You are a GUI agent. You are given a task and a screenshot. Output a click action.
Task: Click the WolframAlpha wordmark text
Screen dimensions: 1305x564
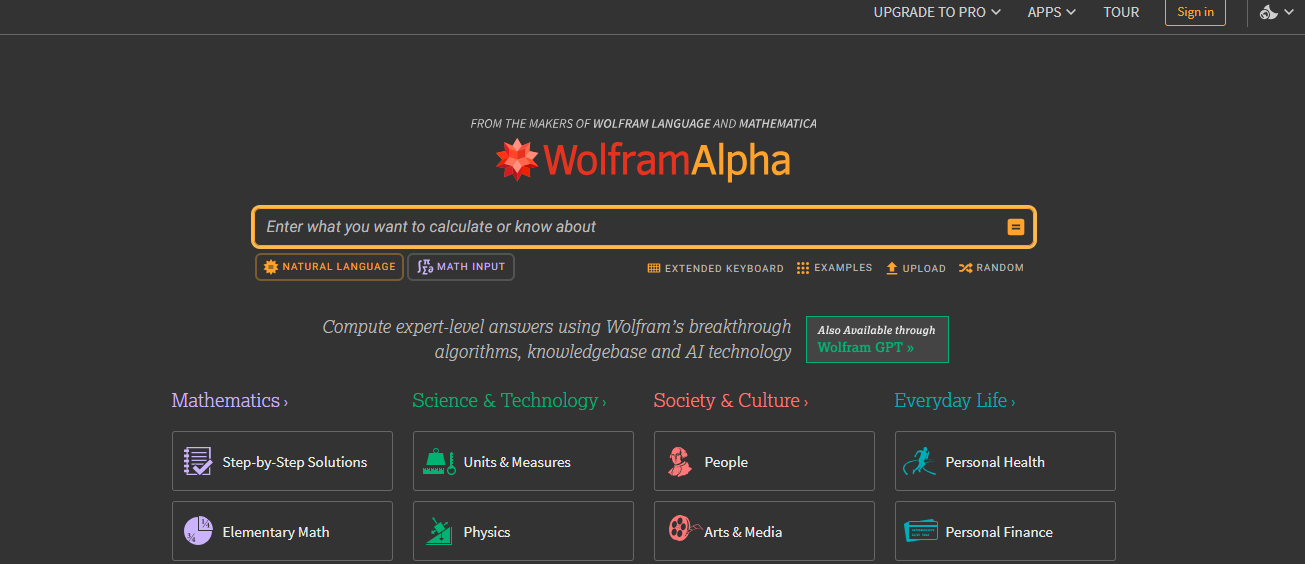click(667, 160)
